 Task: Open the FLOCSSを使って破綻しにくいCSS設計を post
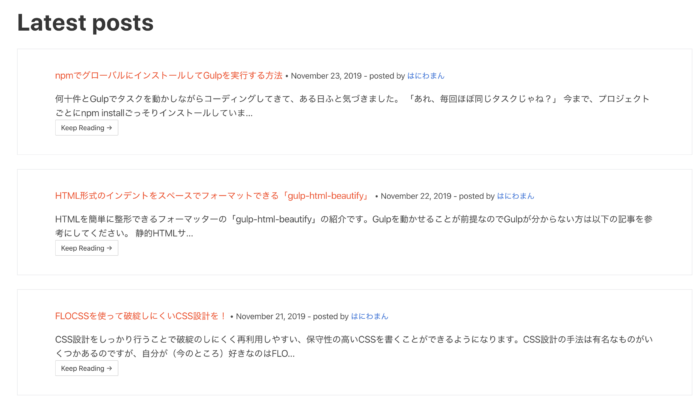click(141, 316)
